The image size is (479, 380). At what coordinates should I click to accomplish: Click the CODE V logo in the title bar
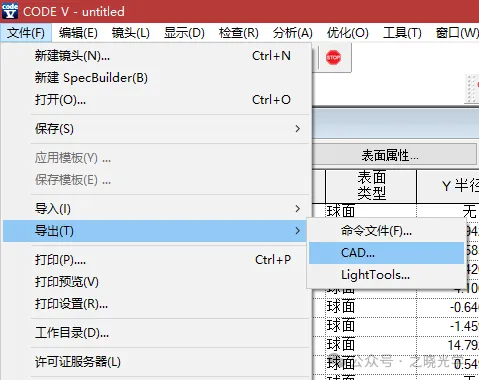click(x=10, y=10)
